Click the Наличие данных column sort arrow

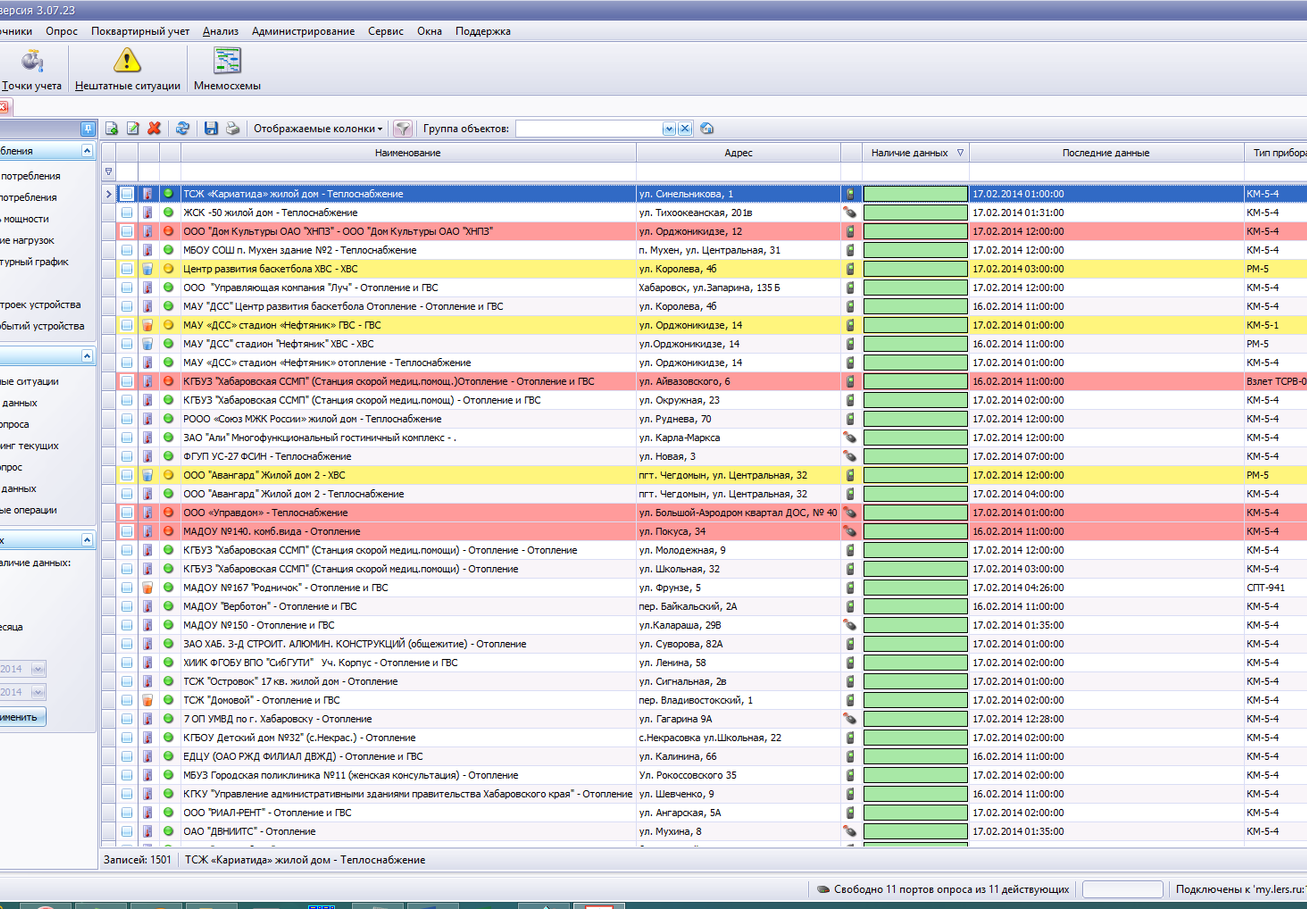click(x=960, y=153)
